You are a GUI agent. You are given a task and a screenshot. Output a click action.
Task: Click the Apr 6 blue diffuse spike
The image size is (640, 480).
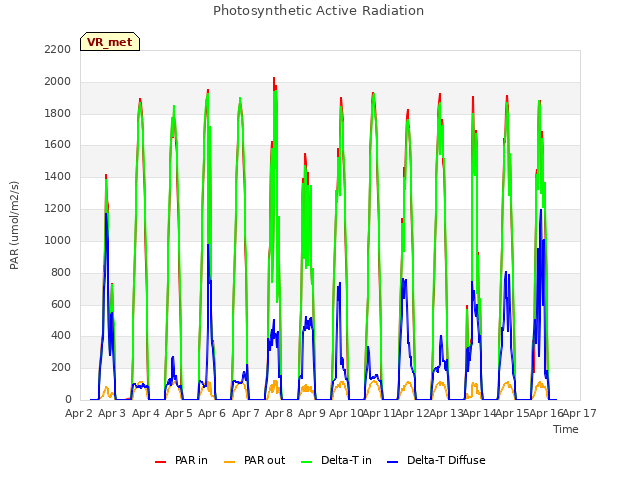click(208, 246)
